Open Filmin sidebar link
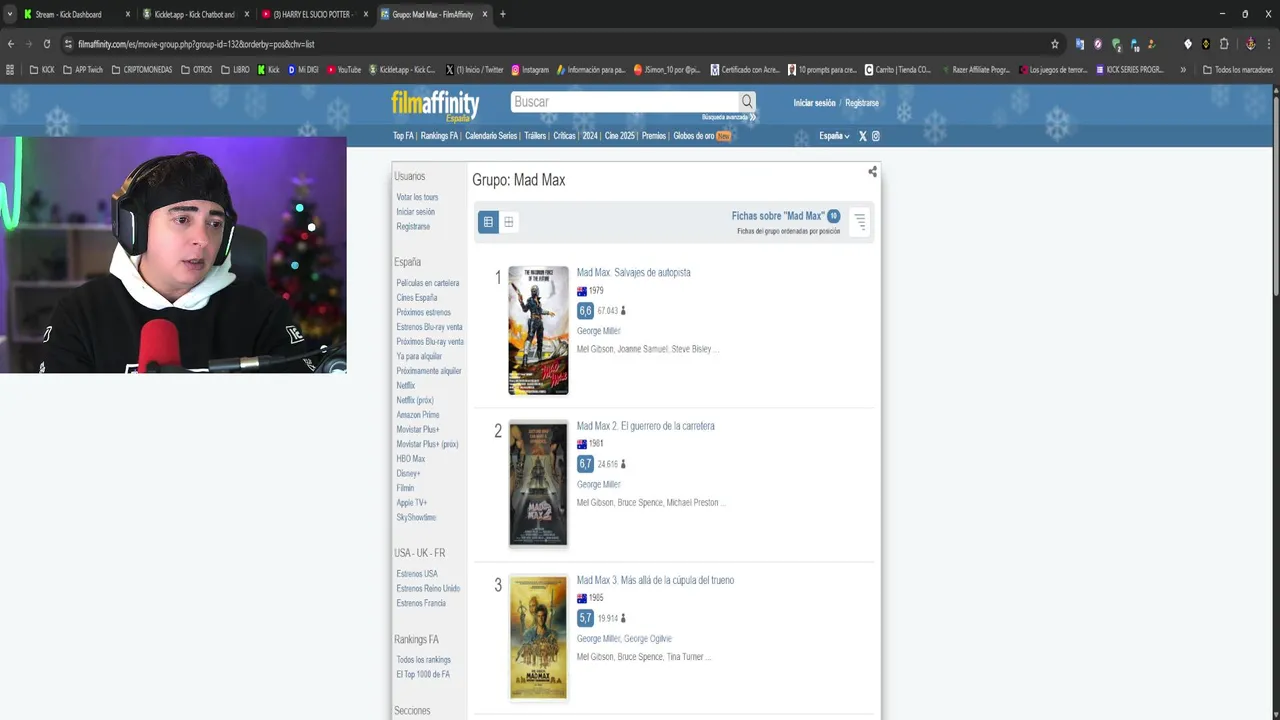 (405, 488)
